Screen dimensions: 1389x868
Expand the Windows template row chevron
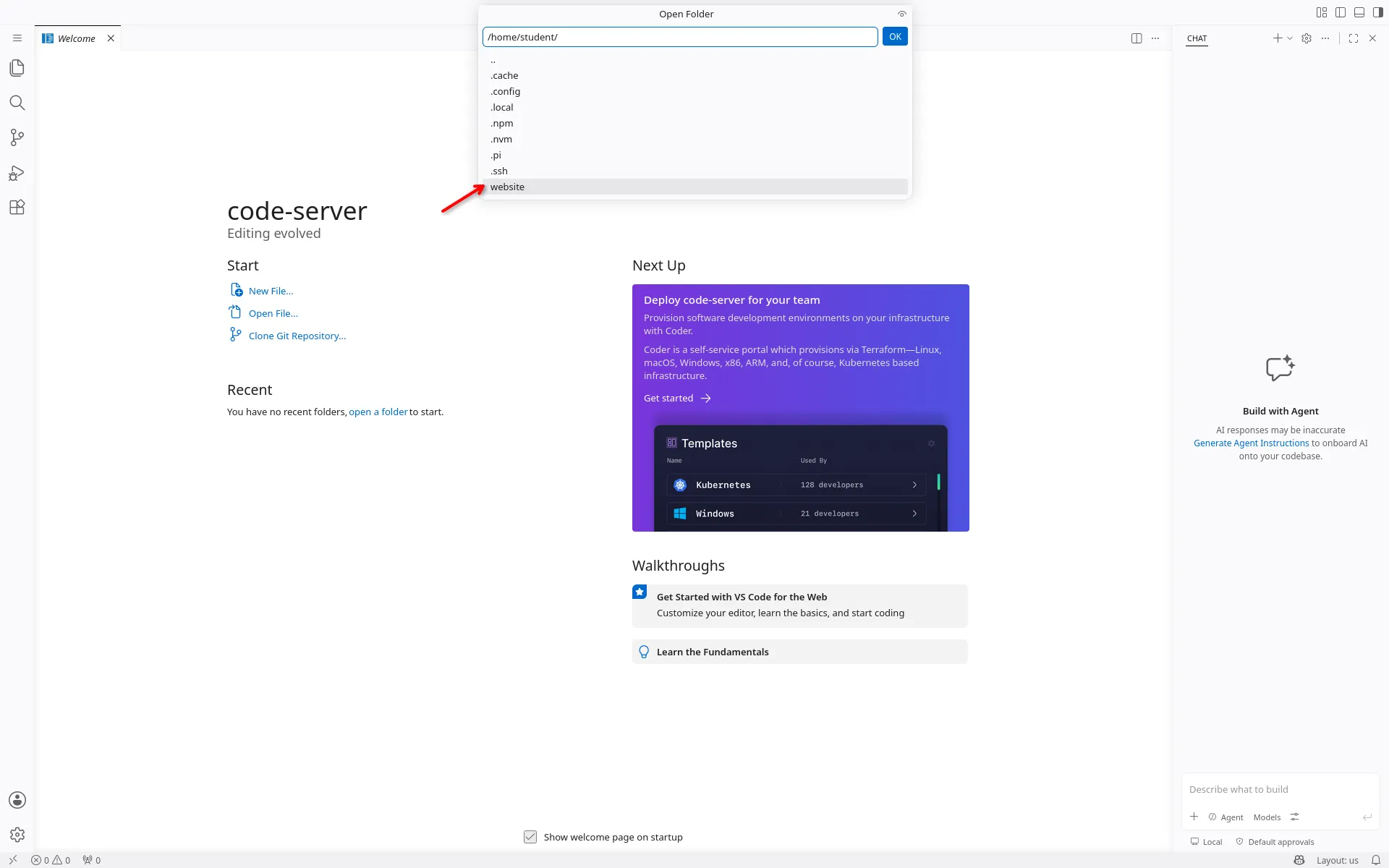coord(914,514)
